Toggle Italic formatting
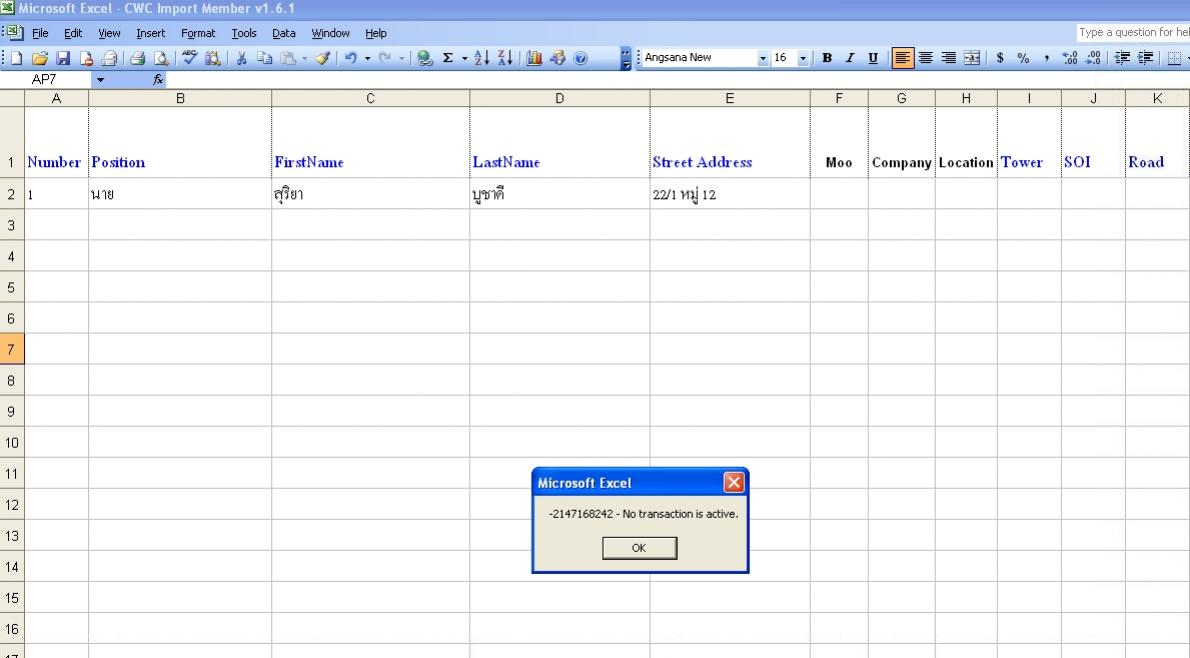 point(850,58)
